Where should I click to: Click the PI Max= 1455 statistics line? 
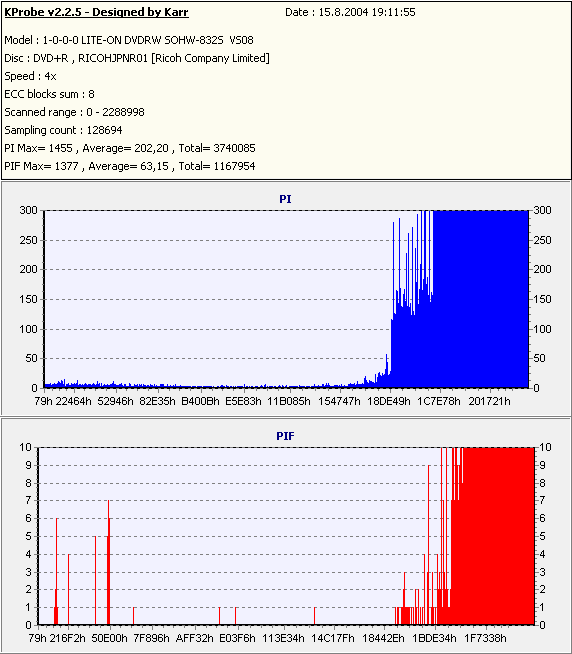coord(130,148)
